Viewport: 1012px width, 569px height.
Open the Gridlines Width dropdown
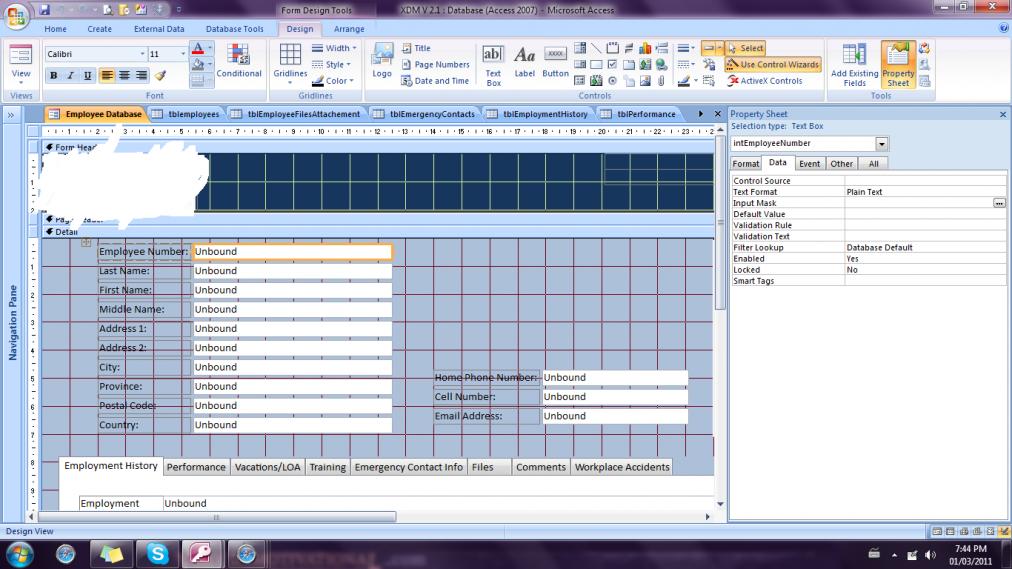tap(335, 48)
